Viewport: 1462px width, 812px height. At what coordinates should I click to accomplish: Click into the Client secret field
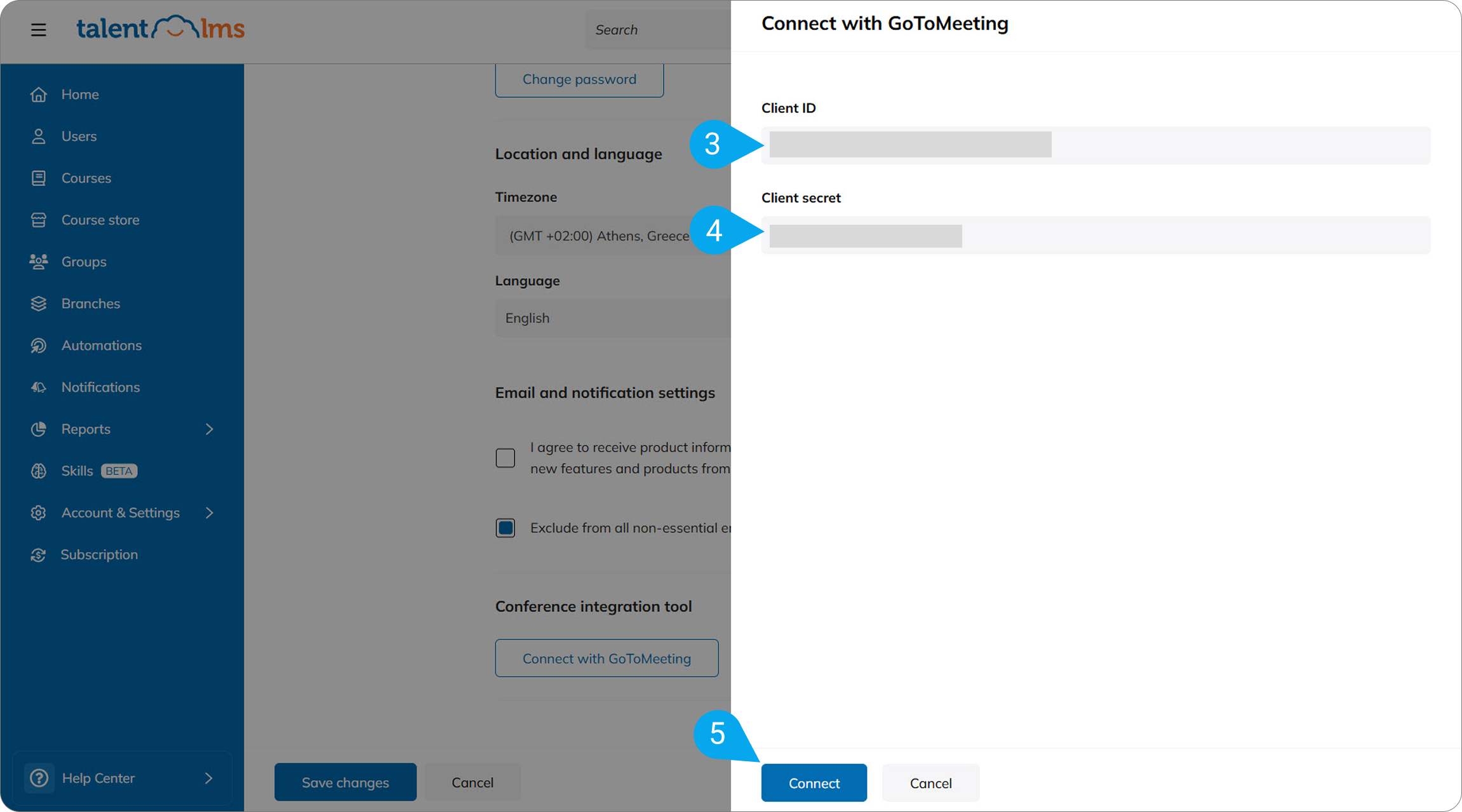[1096, 236]
